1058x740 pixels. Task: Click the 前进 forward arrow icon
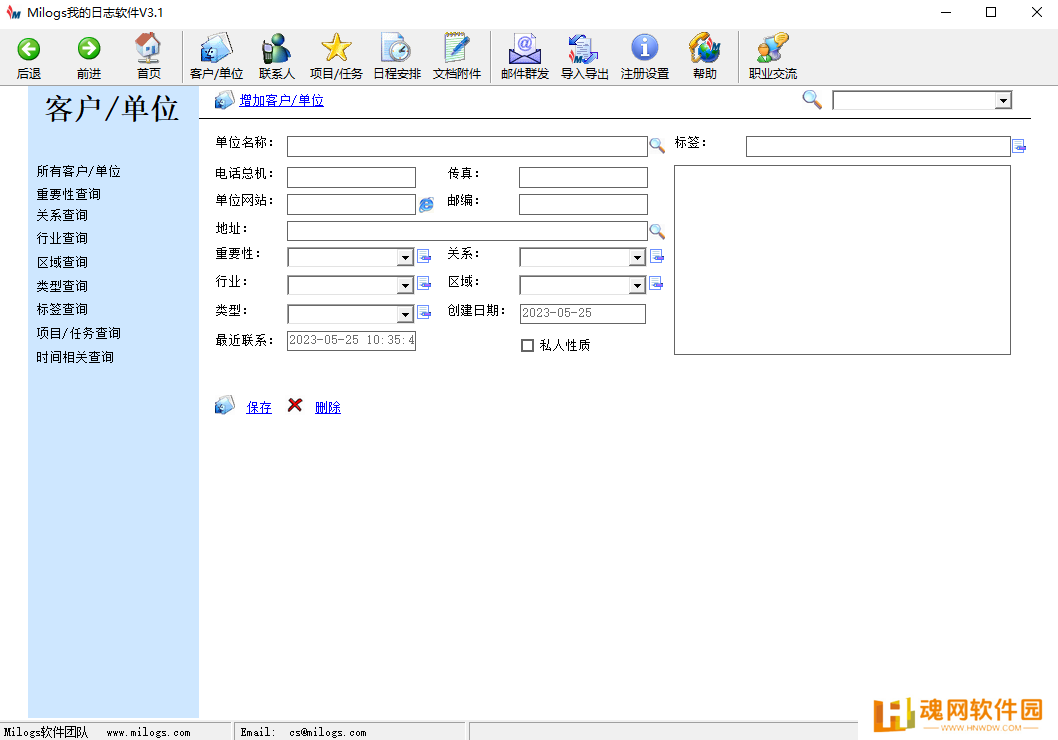[89, 49]
